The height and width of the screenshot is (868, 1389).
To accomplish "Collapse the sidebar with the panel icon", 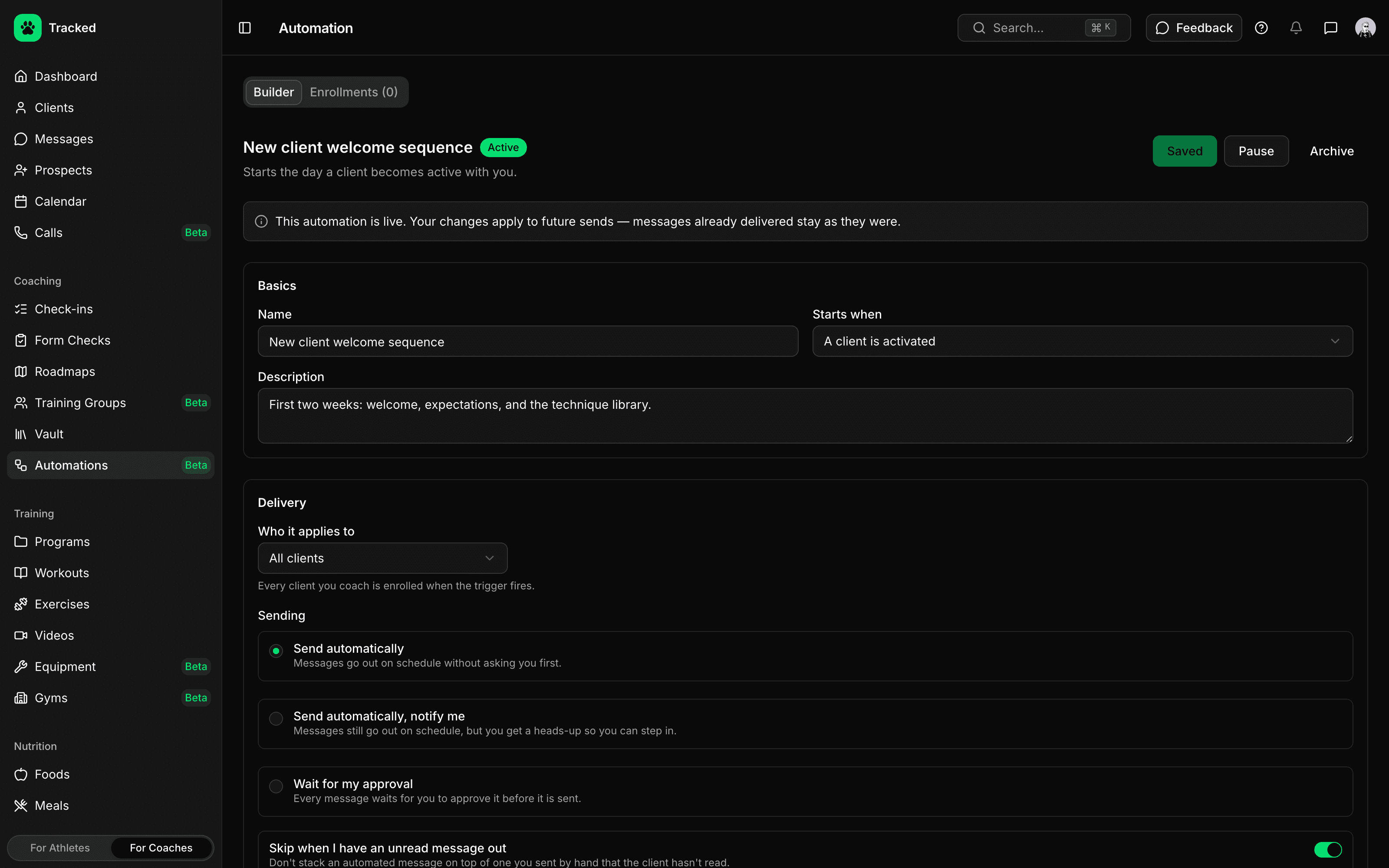I will pyautogui.click(x=244, y=28).
